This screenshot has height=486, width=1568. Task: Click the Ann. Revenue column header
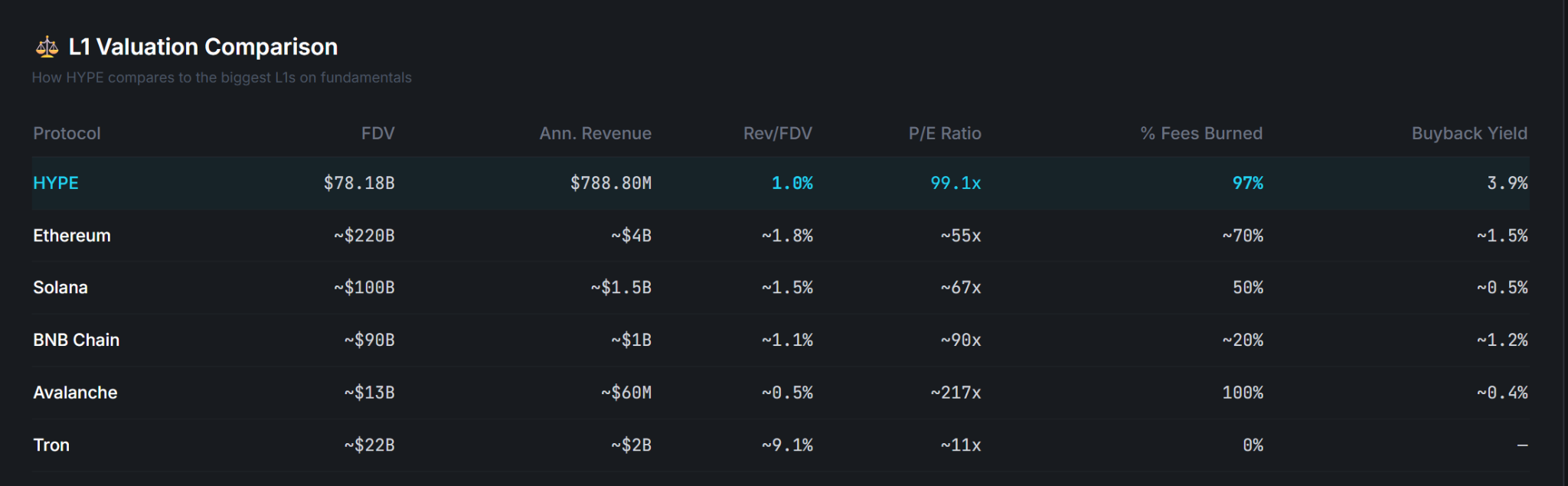click(x=596, y=133)
